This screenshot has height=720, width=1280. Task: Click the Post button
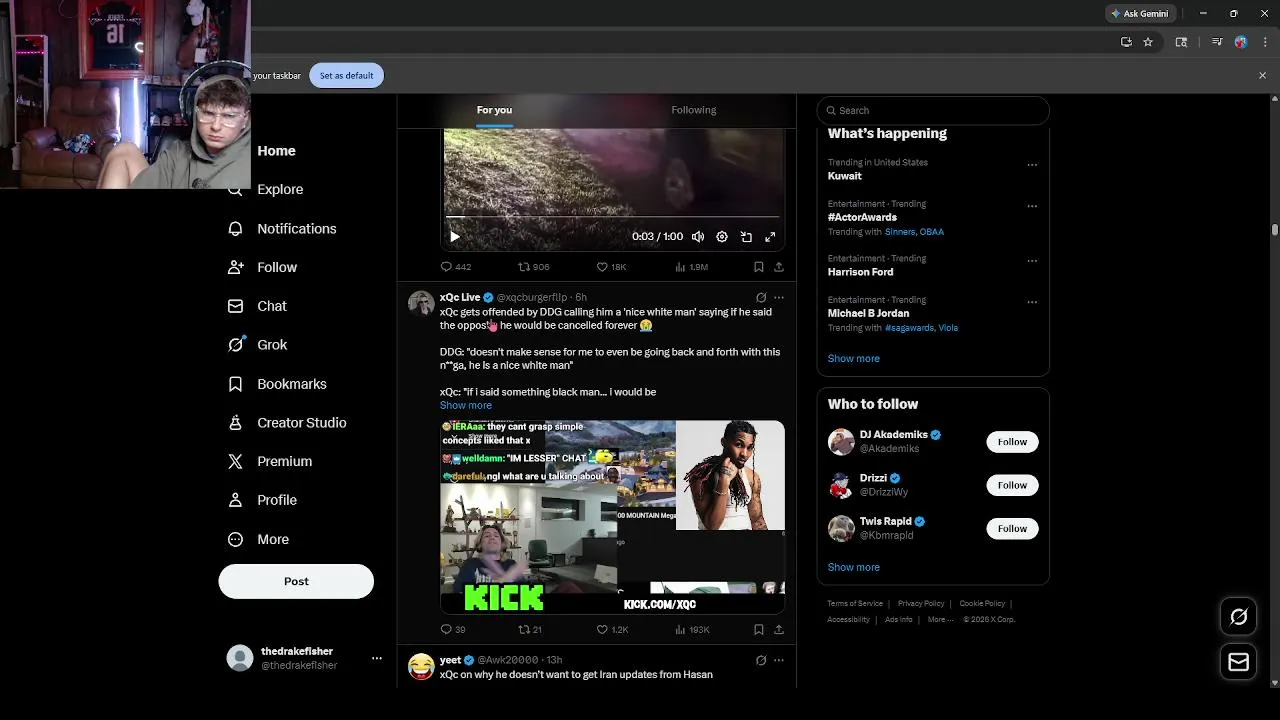pyautogui.click(x=296, y=581)
